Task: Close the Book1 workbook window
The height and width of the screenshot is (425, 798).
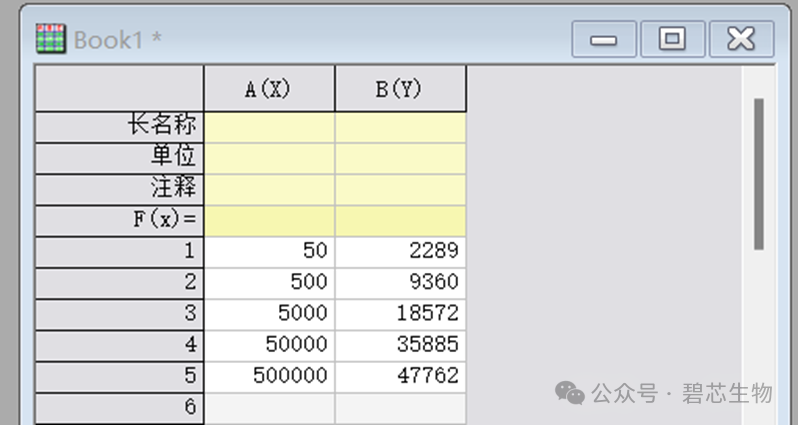Action: pyautogui.click(x=742, y=39)
